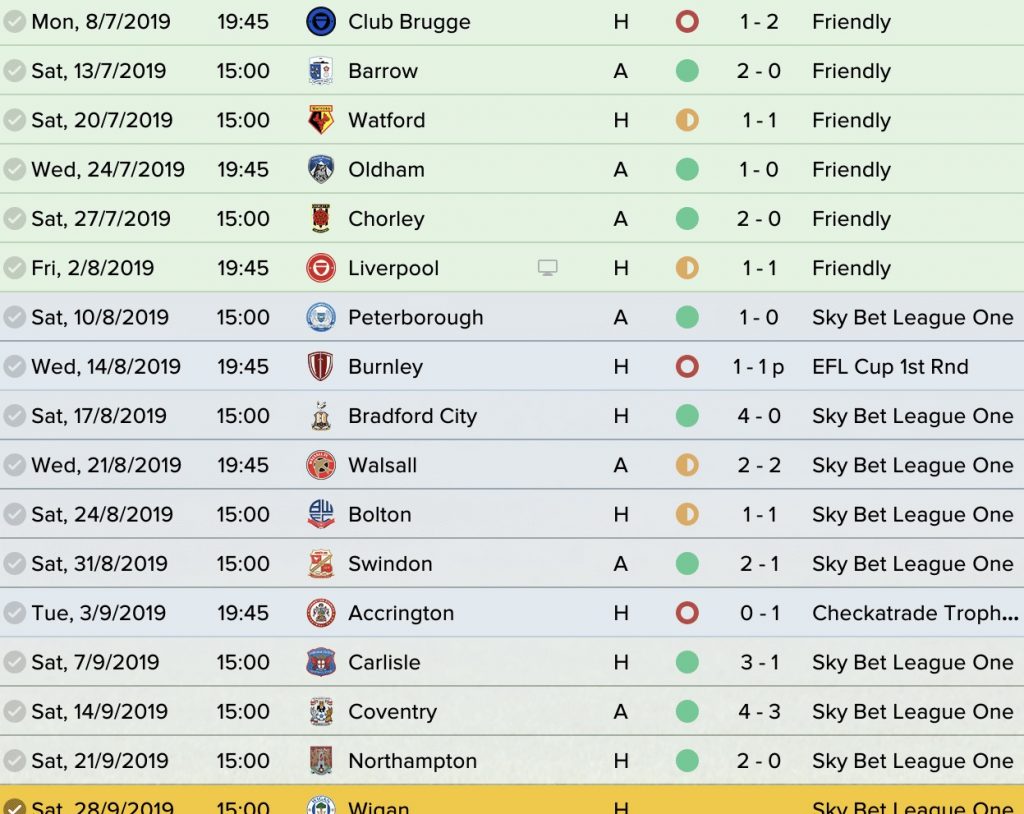Click the 4 - 3 Coventry result
Viewport: 1024px width, 814px height.
(x=759, y=711)
